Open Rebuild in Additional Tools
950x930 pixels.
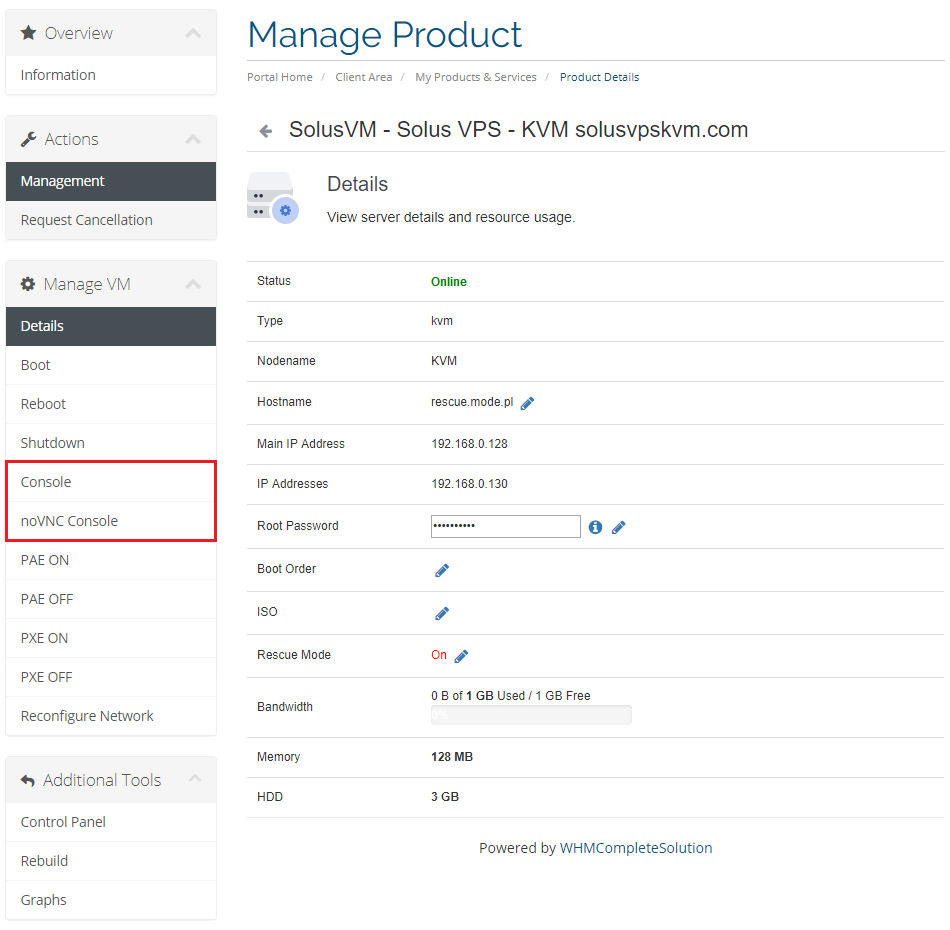pyautogui.click(x=111, y=862)
